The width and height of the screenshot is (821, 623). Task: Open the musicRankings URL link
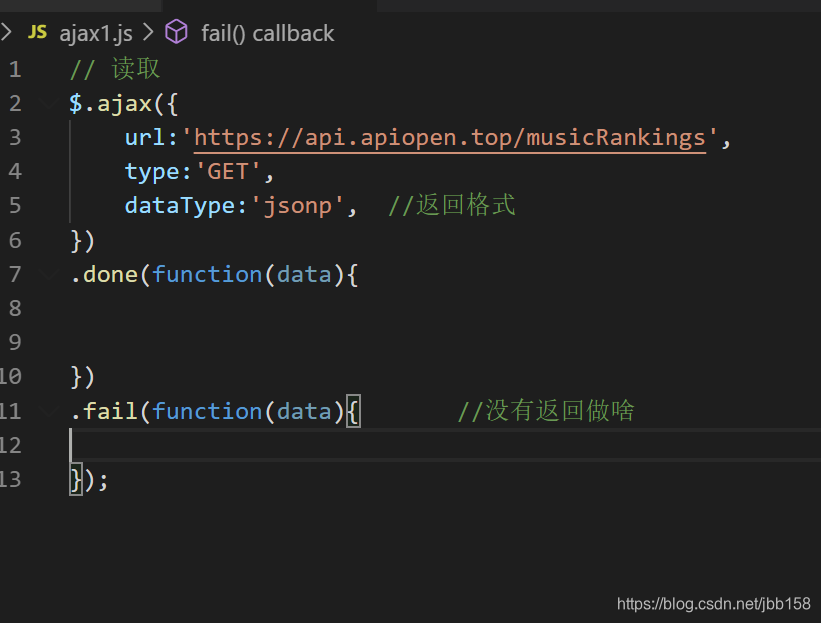coord(450,138)
